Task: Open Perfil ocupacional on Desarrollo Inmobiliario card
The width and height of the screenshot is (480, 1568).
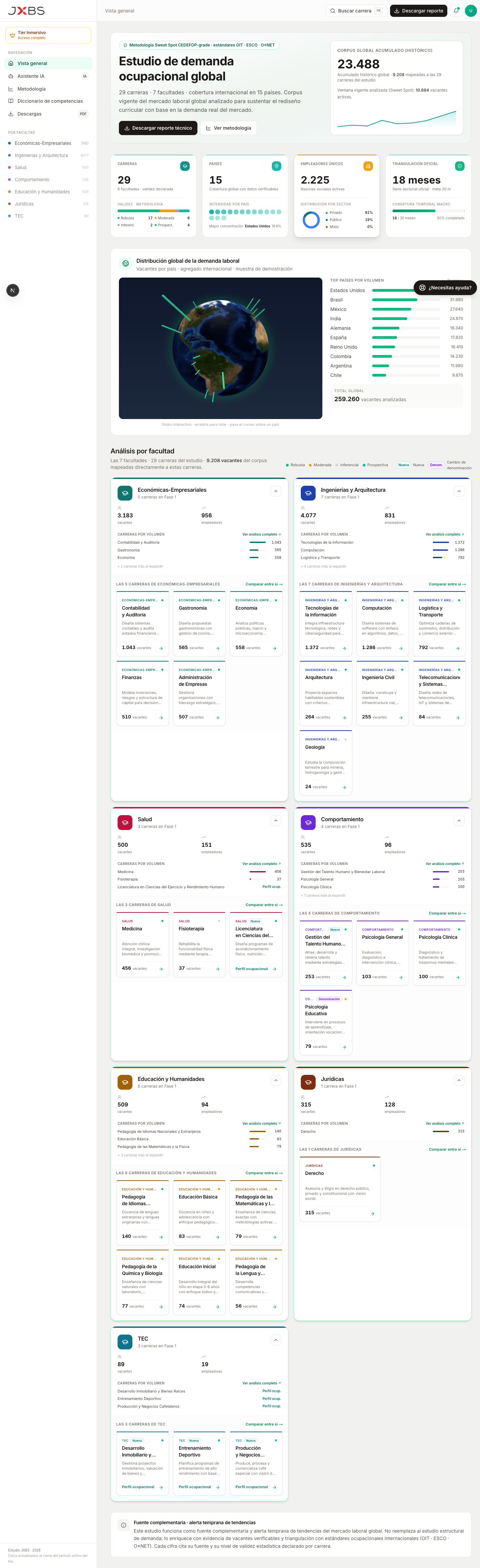Action: click(x=138, y=1487)
